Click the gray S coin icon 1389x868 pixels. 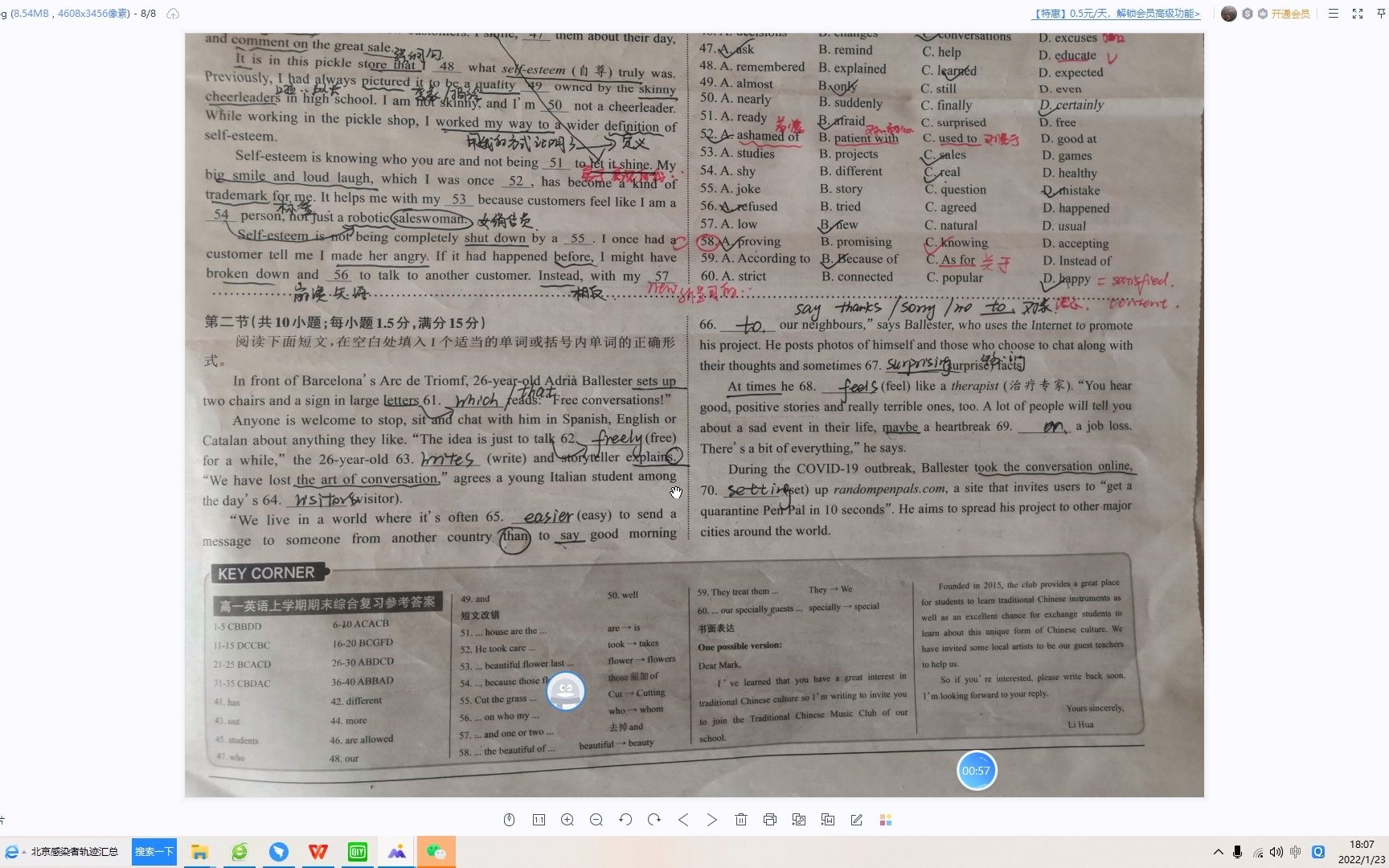1248,14
